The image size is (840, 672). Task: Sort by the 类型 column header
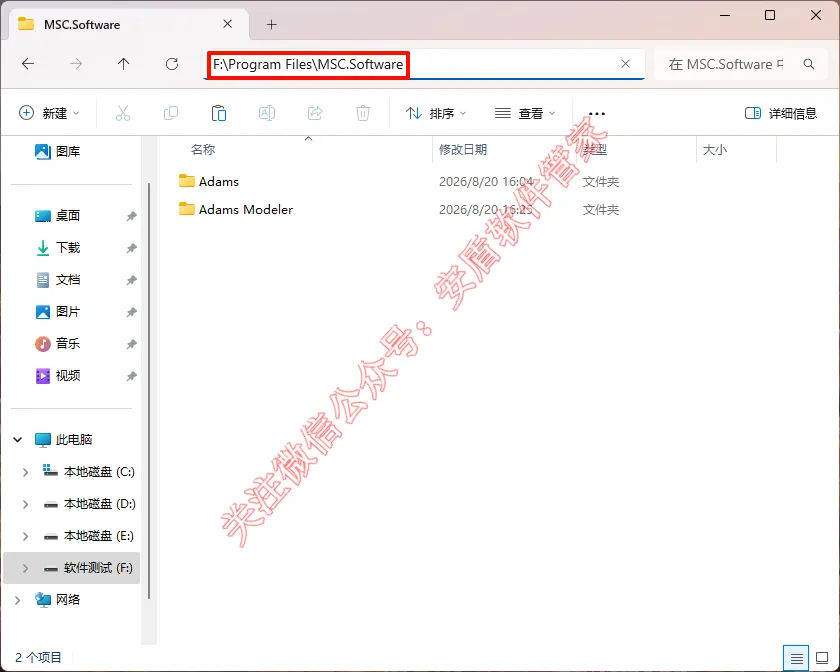click(595, 150)
